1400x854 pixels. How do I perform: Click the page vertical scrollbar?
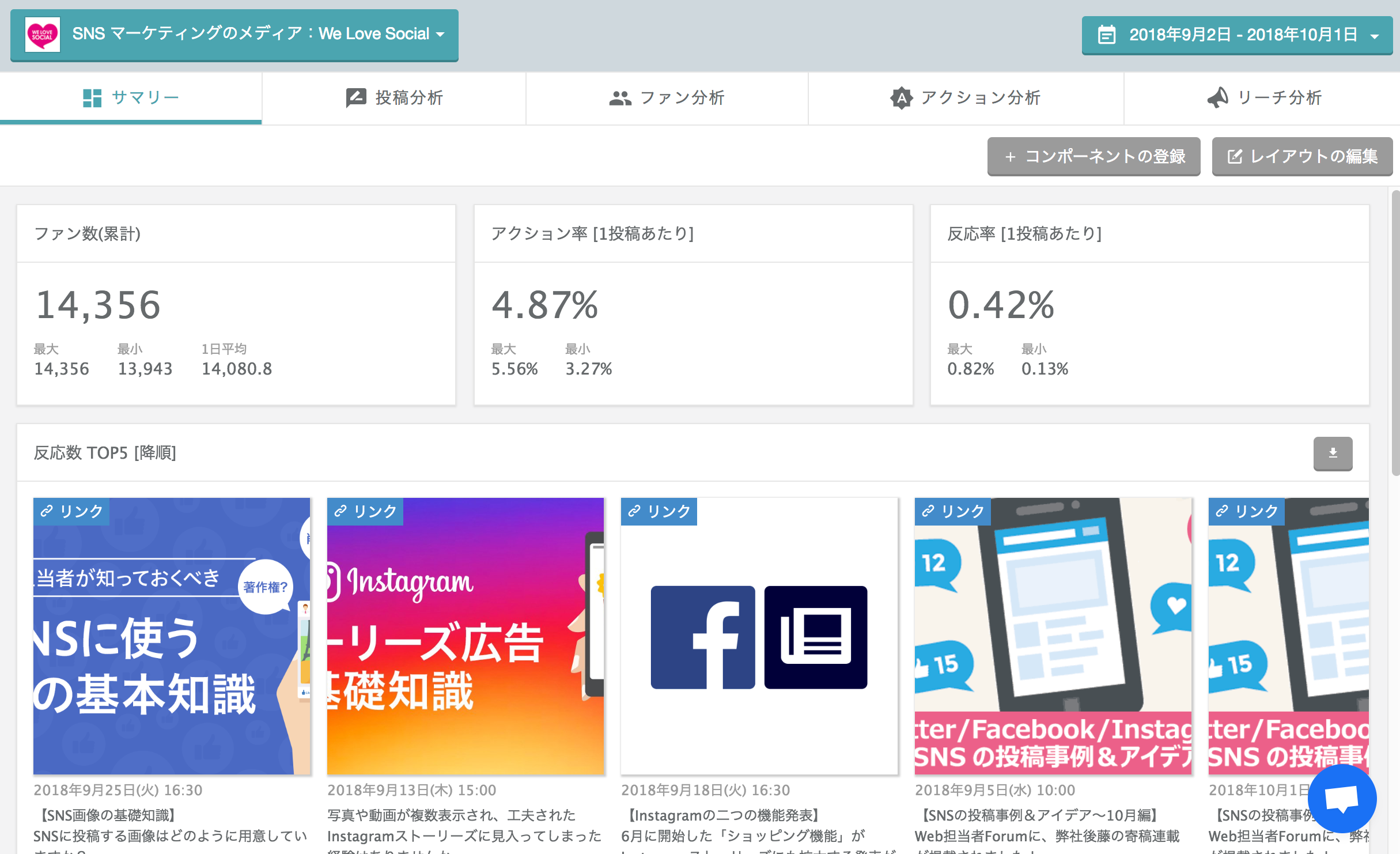pyautogui.click(x=1395, y=333)
